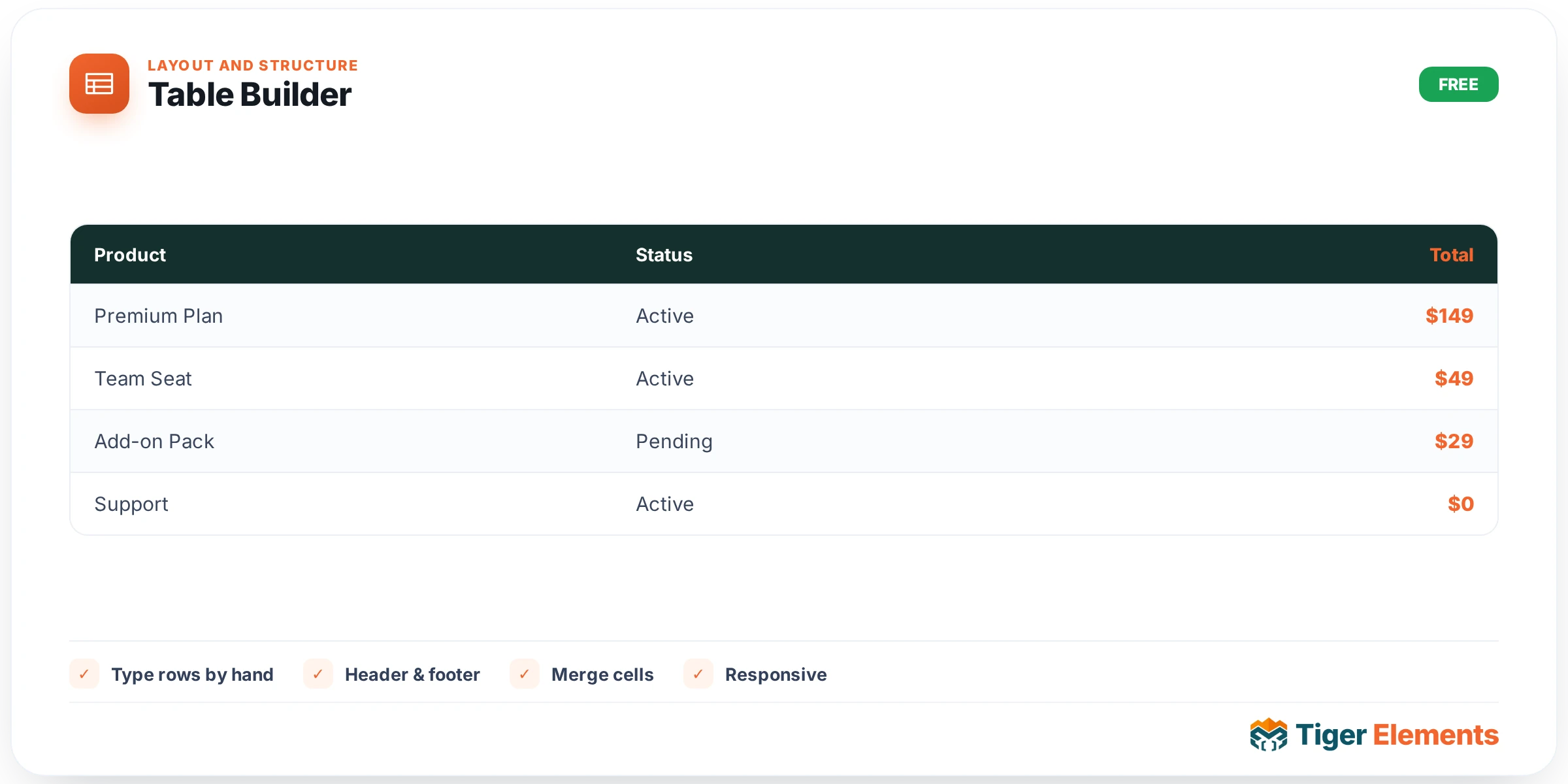This screenshot has width=1568, height=784.
Task: Click the Table Builder title
Action: pos(250,94)
